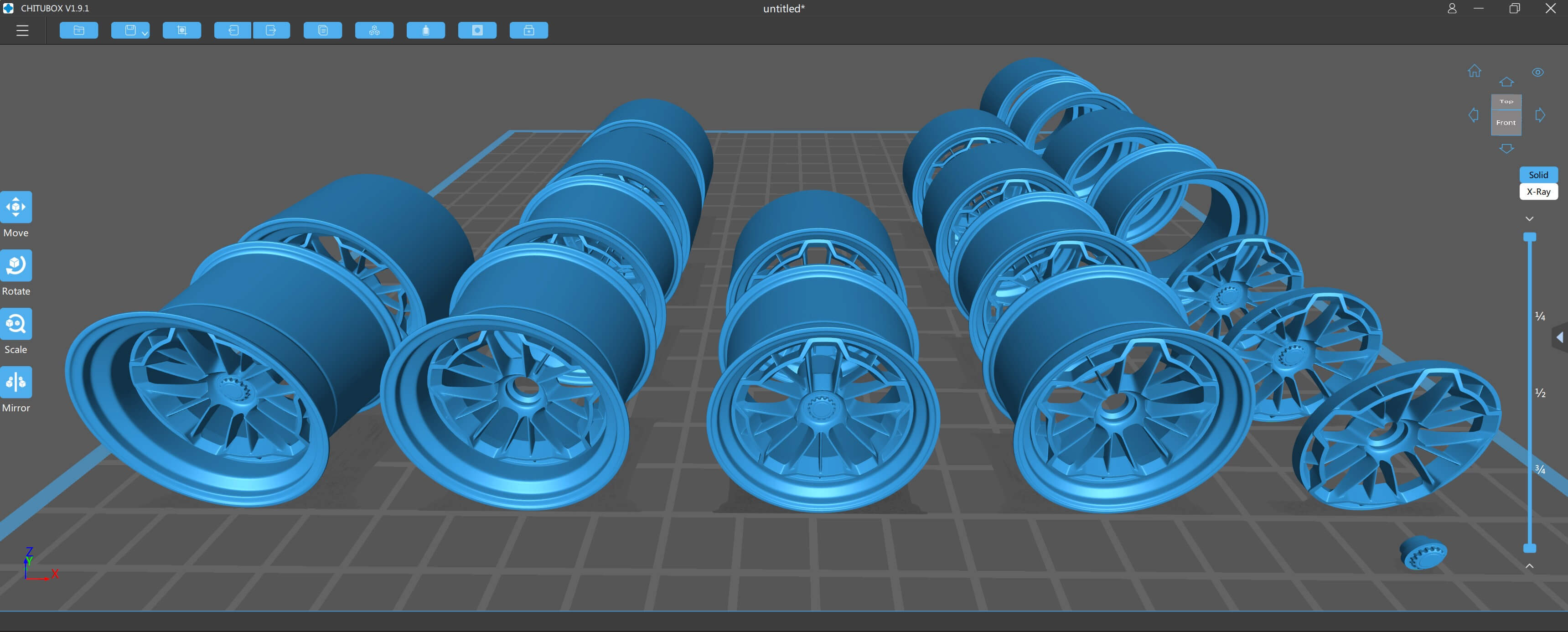This screenshot has width=1568, height=632.
Task: Select the Rotate tool
Action: [16, 265]
